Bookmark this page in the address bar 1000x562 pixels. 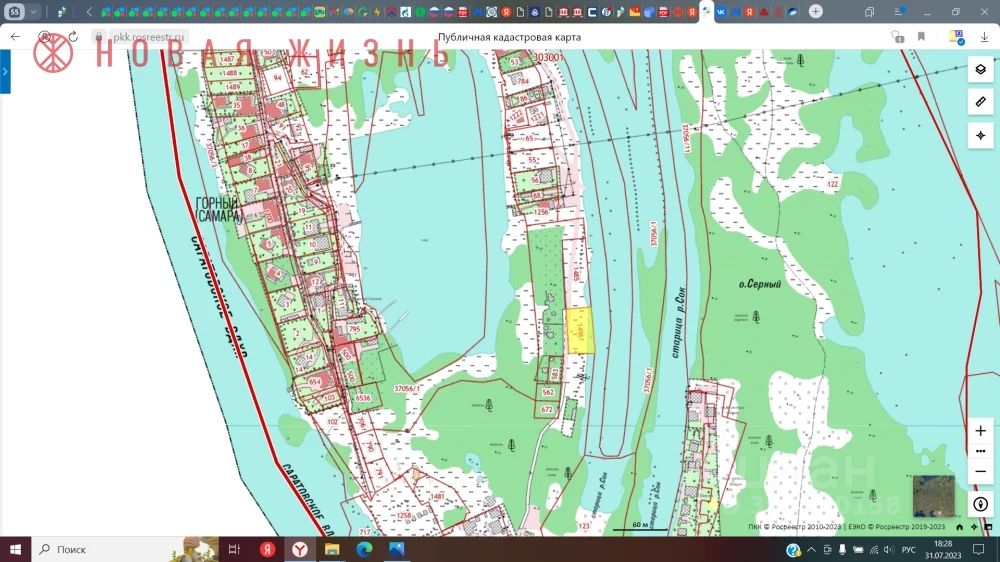[x=922, y=37]
